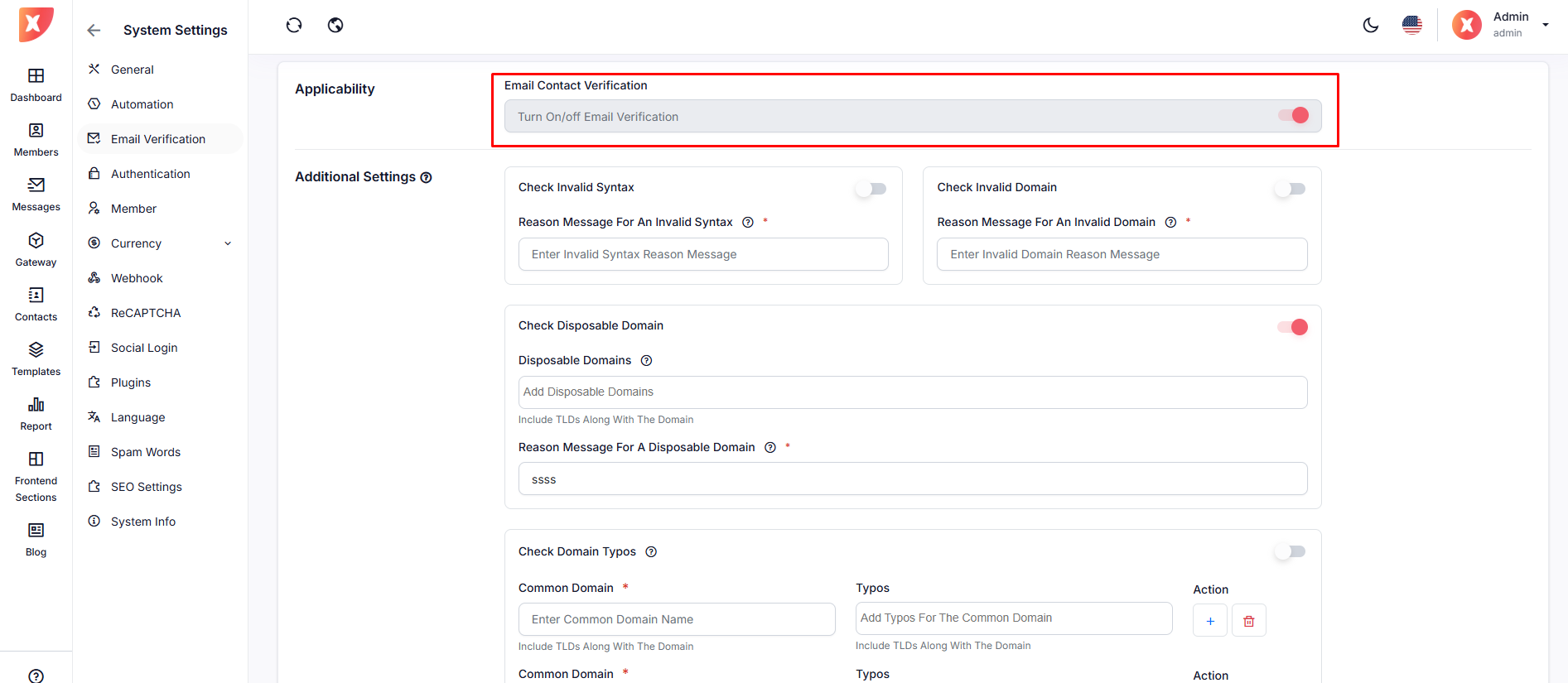Switch to dark mode with moon icon
The height and width of the screenshot is (683, 1568).
pyautogui.click(x=1371, y=25)
